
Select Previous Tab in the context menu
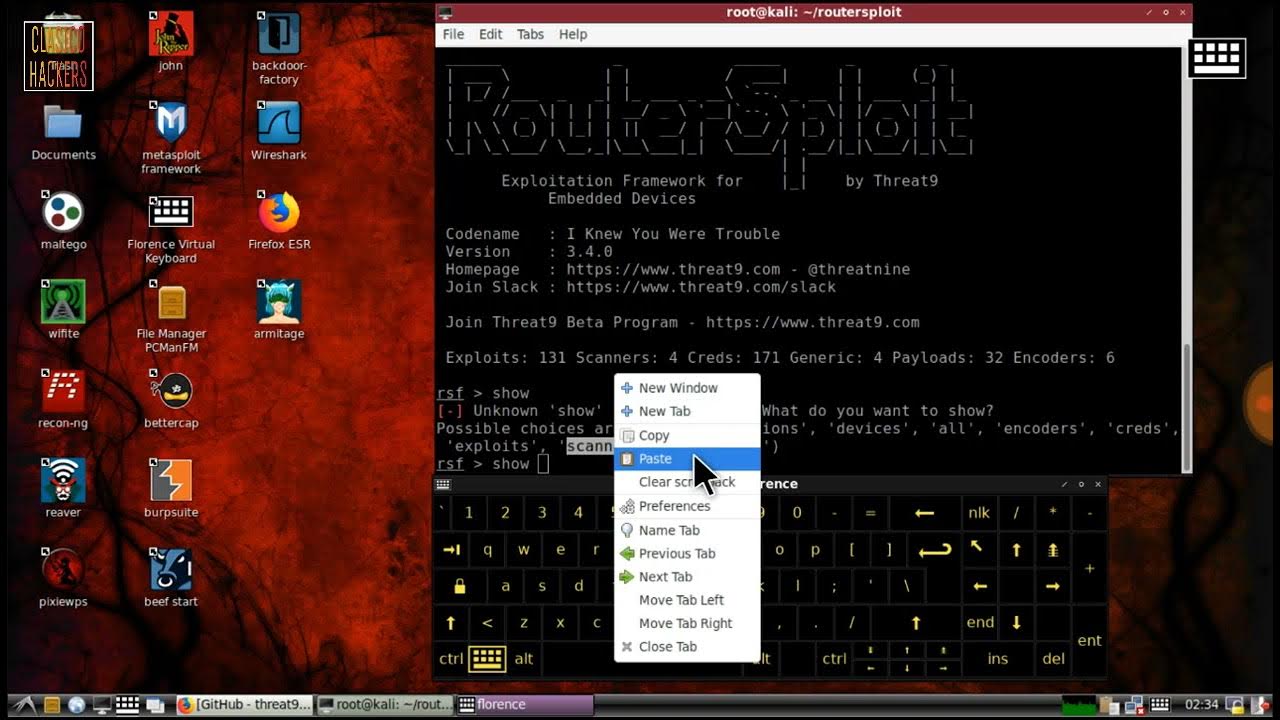(x=687, y=553)
